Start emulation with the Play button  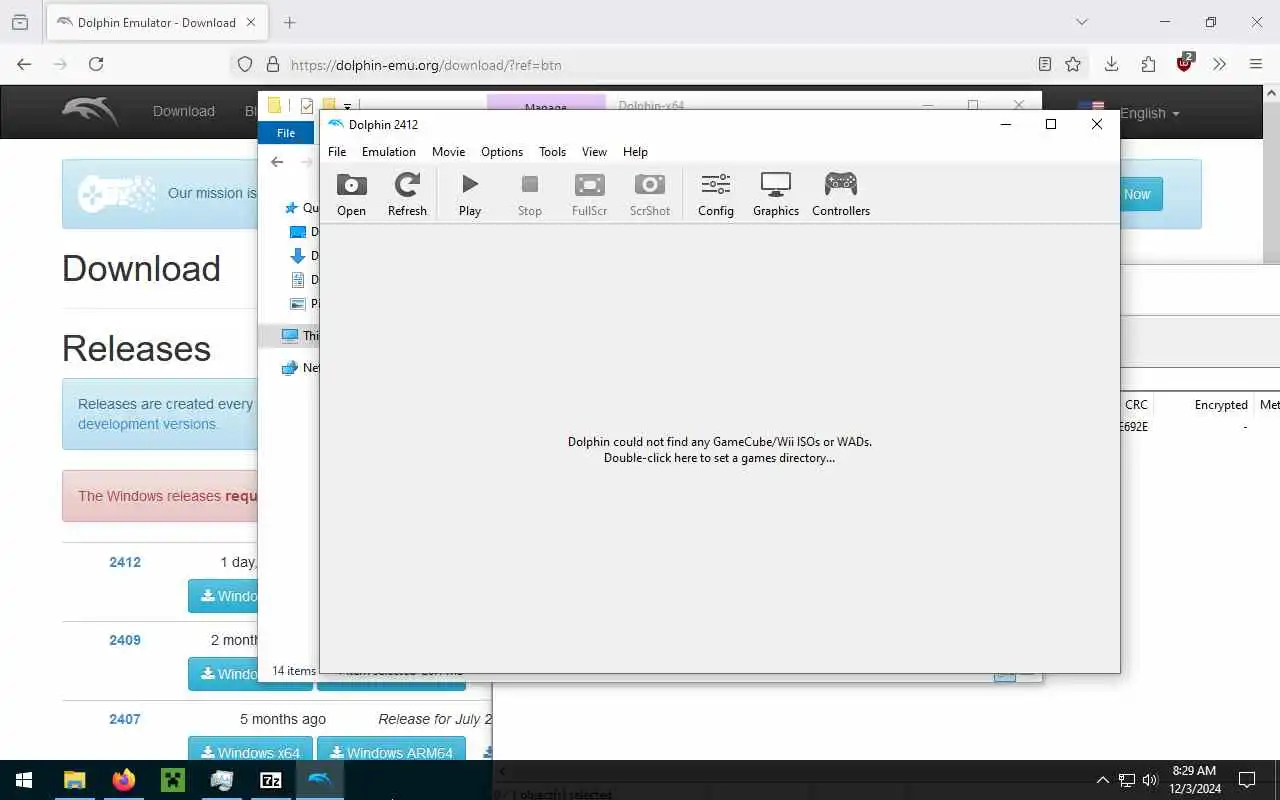pos(470,194)
